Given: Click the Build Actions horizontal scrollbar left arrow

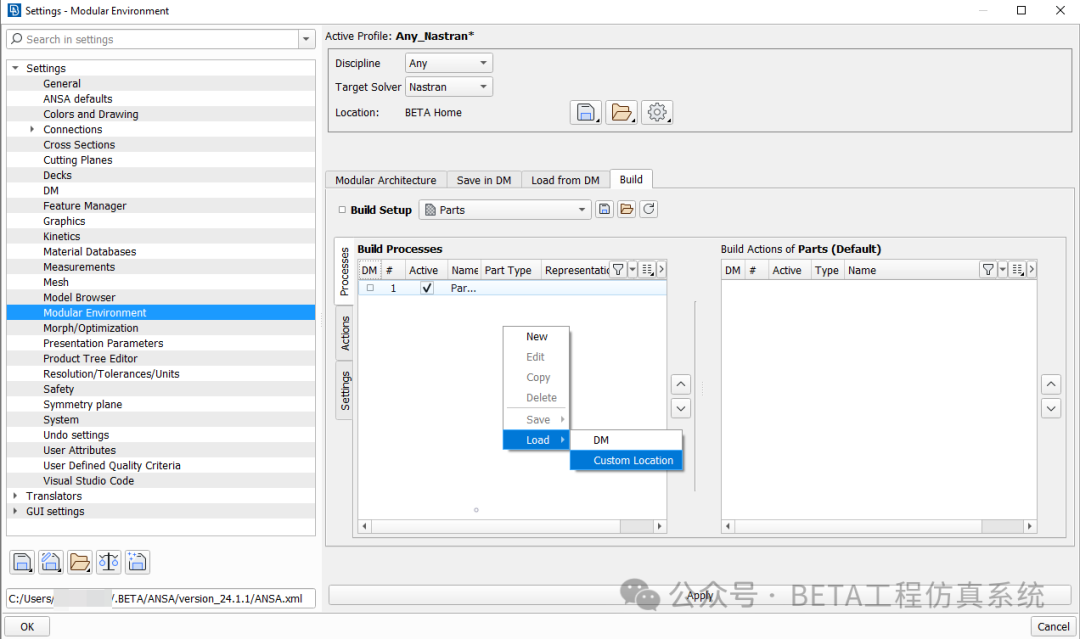Looking at the screenshot, I should click(728, 526).
